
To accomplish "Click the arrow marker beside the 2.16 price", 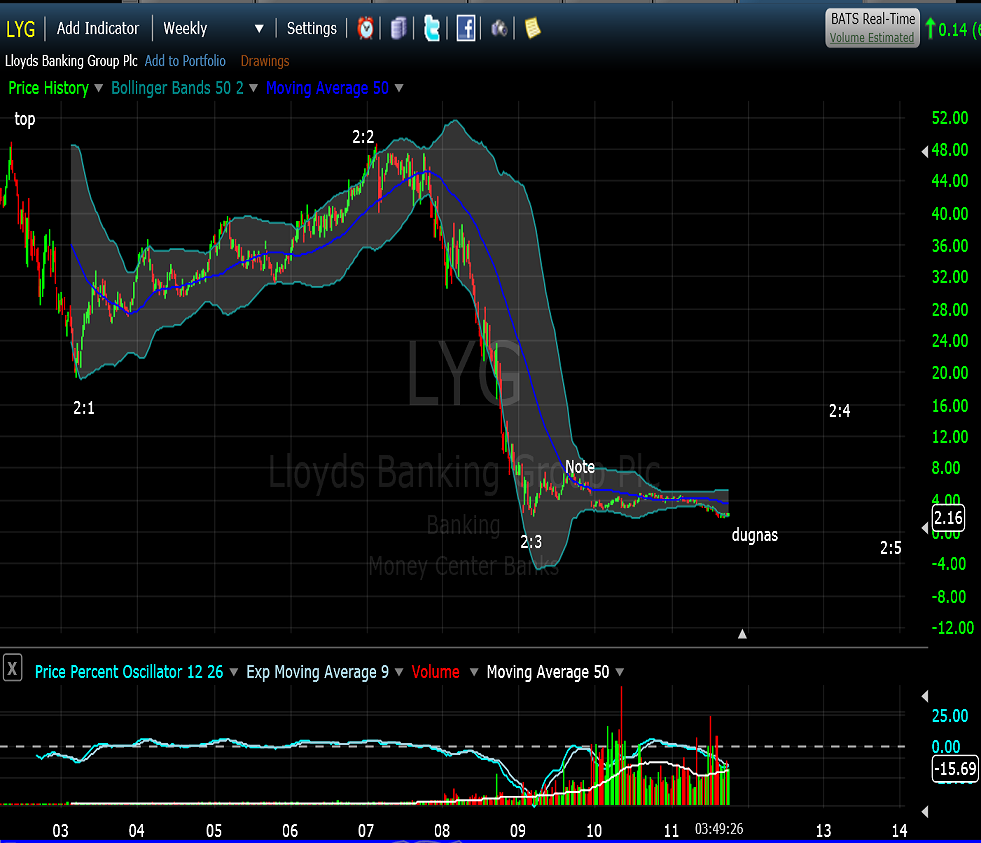I will click(925, 528).
